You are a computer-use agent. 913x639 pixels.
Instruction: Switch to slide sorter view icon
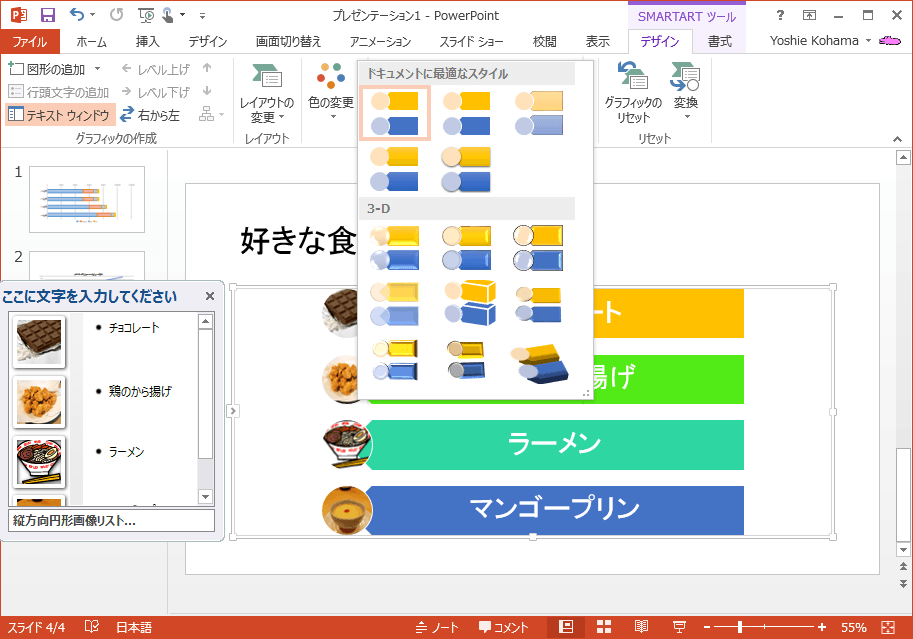click(x=604, y=627)
